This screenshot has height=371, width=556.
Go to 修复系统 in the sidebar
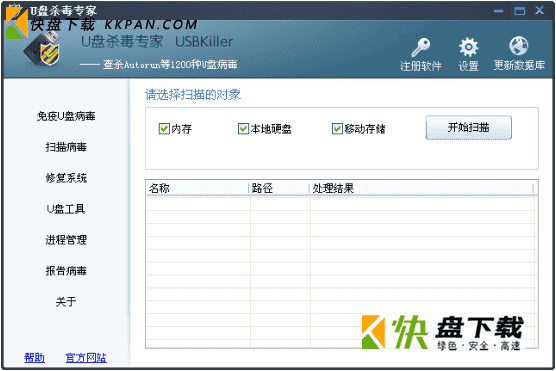[x=66, y=178]
